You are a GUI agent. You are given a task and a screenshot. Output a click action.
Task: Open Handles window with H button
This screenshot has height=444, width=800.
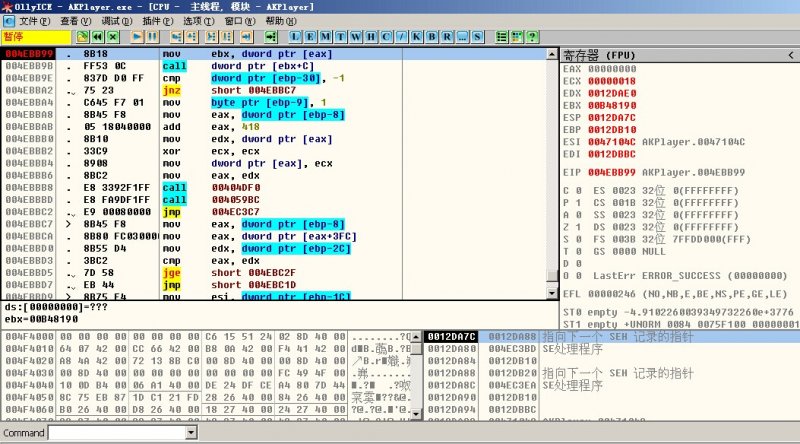click(371, 37)
